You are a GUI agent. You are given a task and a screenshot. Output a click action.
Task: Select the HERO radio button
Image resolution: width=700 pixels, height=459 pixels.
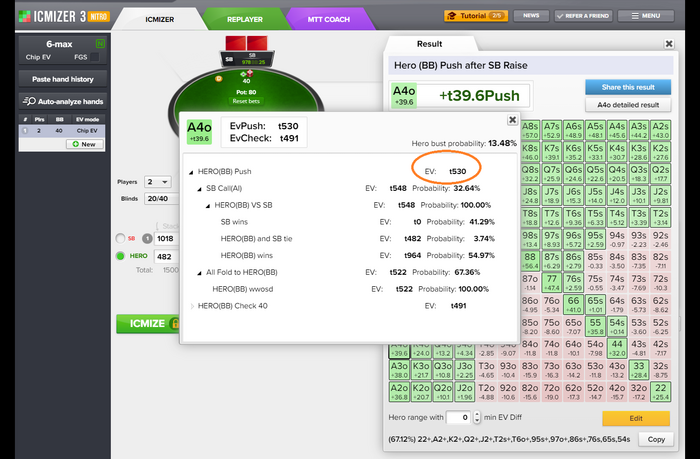[x=120, y=256]
